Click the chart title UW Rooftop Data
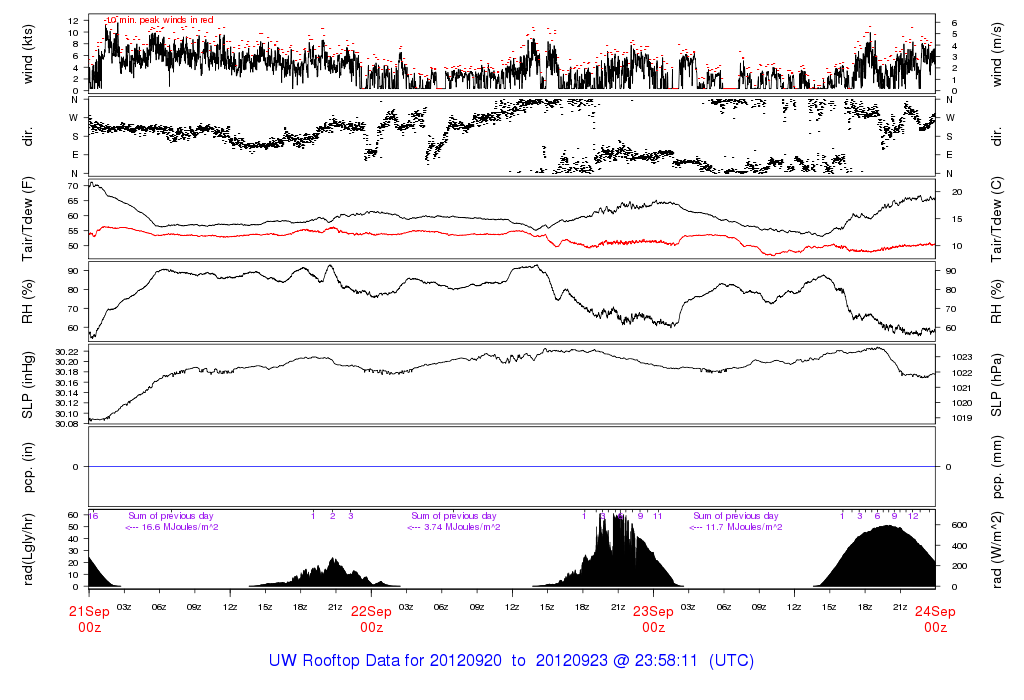 (511, 661)
